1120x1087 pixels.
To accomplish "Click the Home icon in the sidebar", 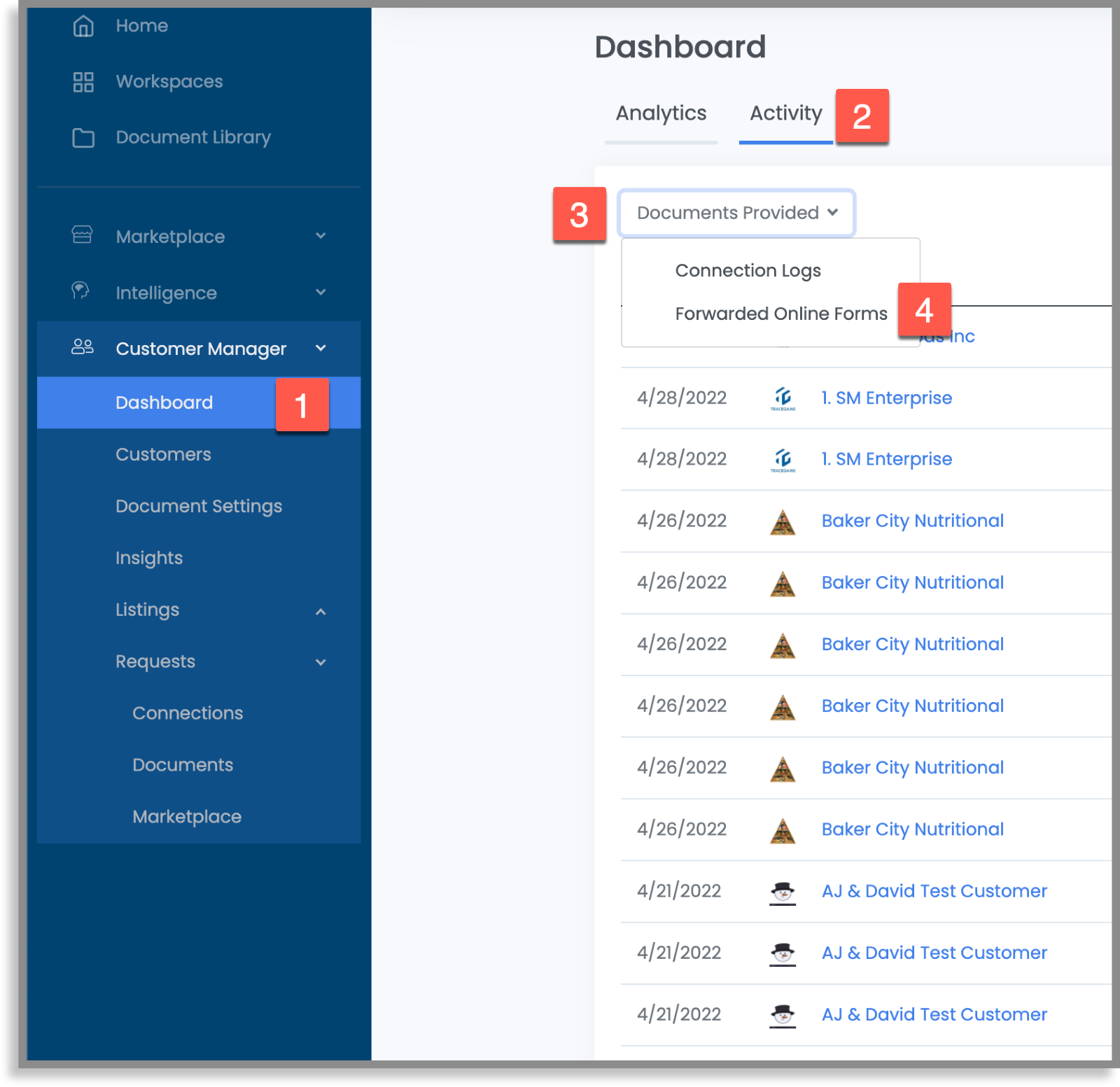I will [x=83, y=26].
